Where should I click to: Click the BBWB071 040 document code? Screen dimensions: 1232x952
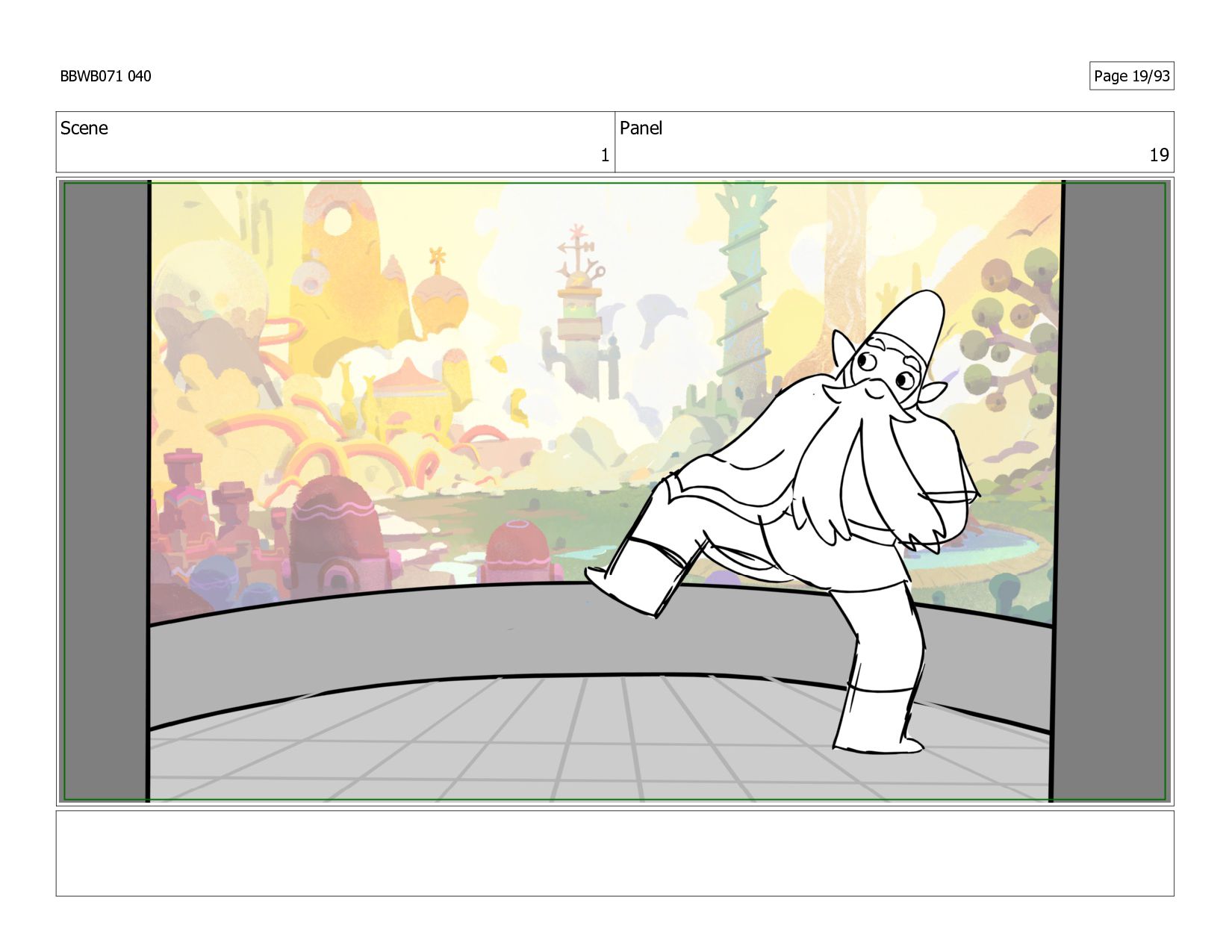coord(105,76)
